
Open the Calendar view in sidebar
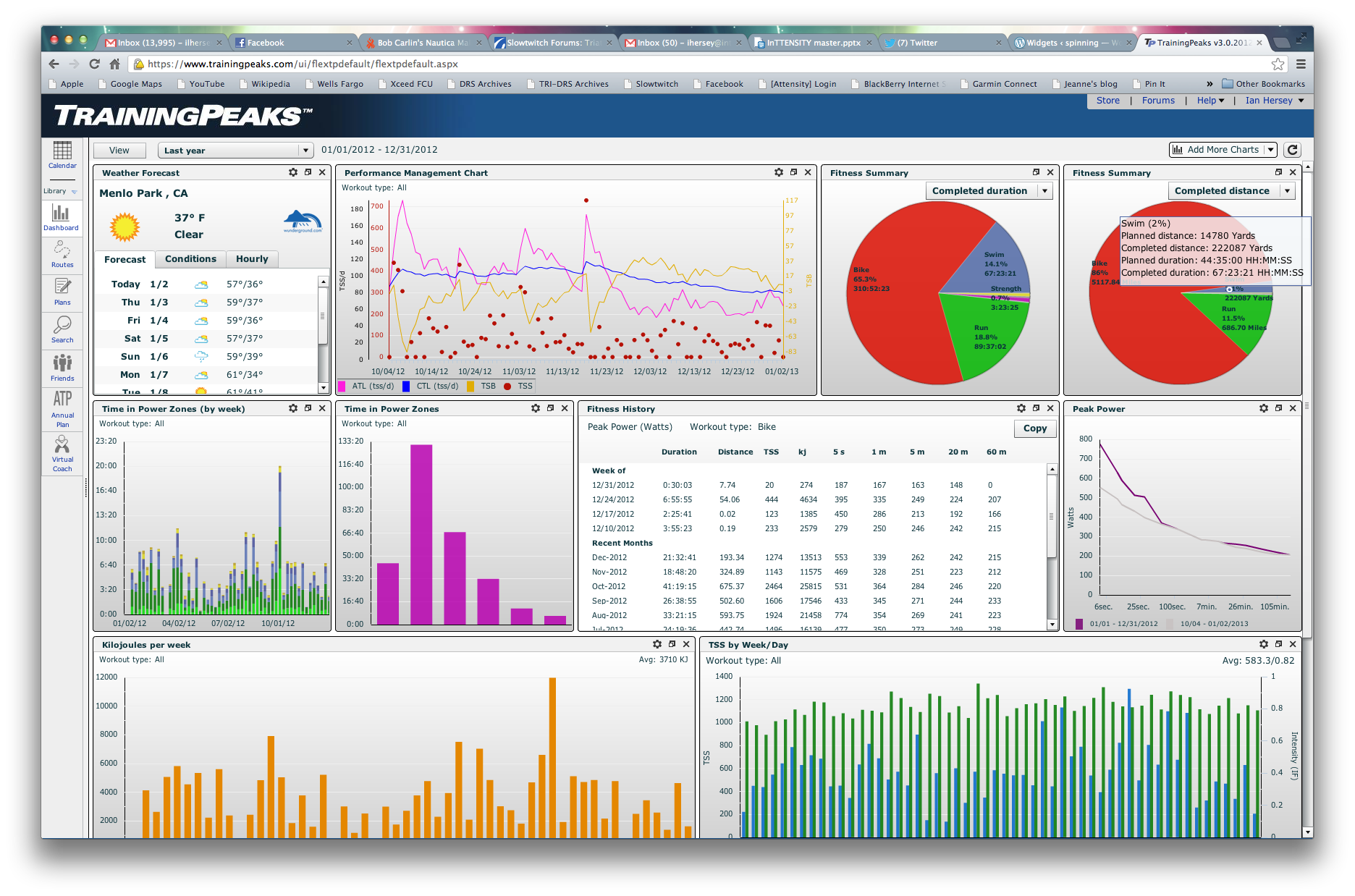pyautogui.click(x=62, y=154)
